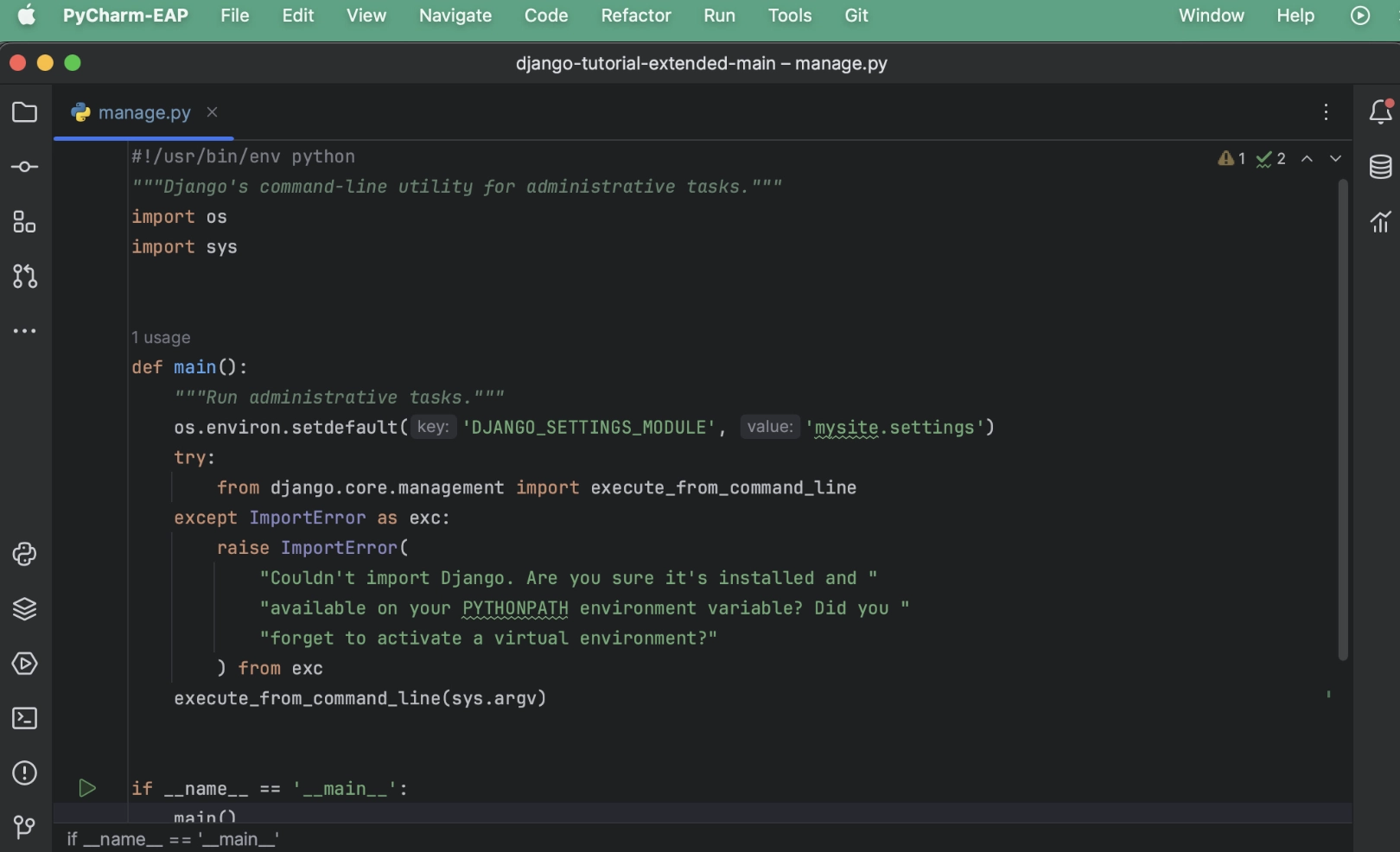Open the Window menu
This screenshot has height=852, width=1400.
1212,16
